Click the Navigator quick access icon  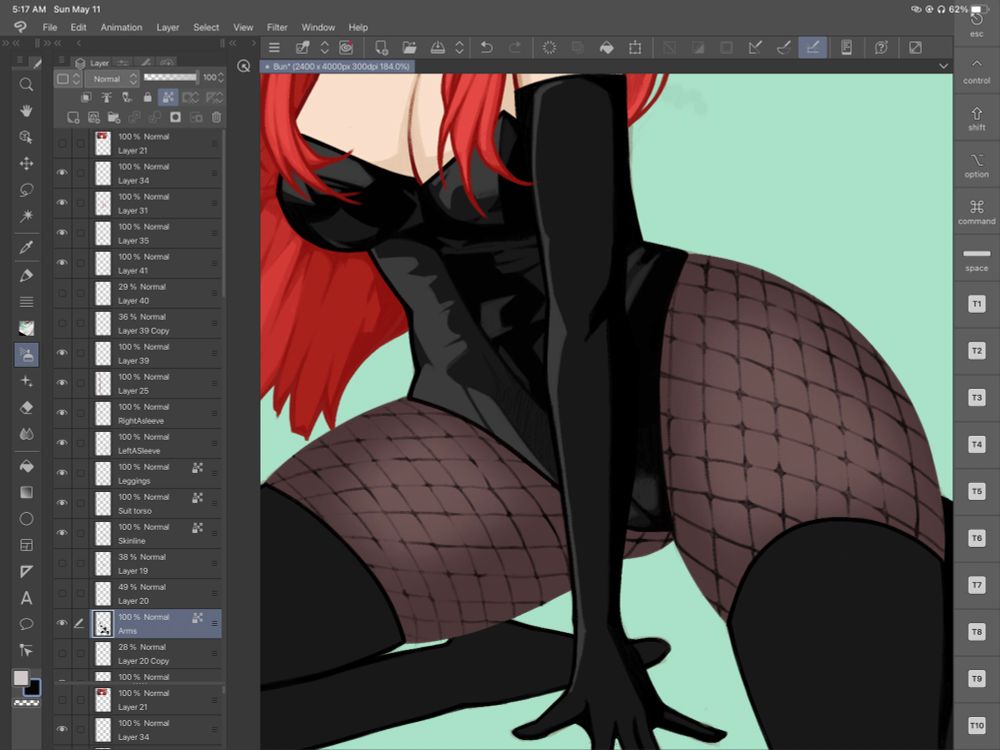point(244,66)
